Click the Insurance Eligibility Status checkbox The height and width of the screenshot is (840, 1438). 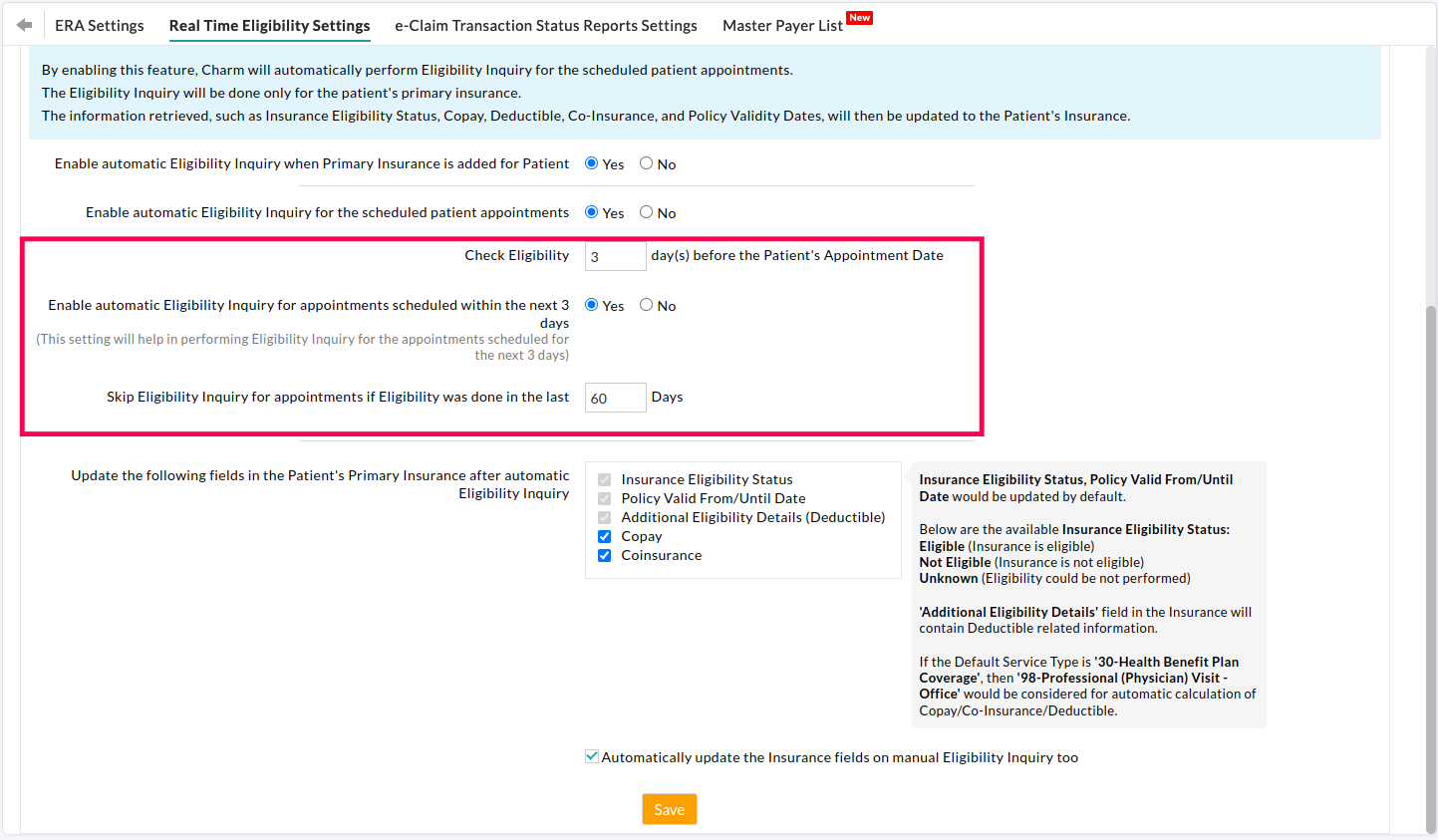point(604,479)
